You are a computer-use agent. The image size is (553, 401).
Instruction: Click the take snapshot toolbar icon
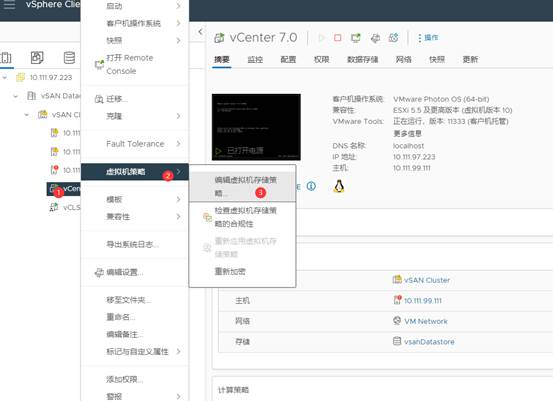point(394,37)
